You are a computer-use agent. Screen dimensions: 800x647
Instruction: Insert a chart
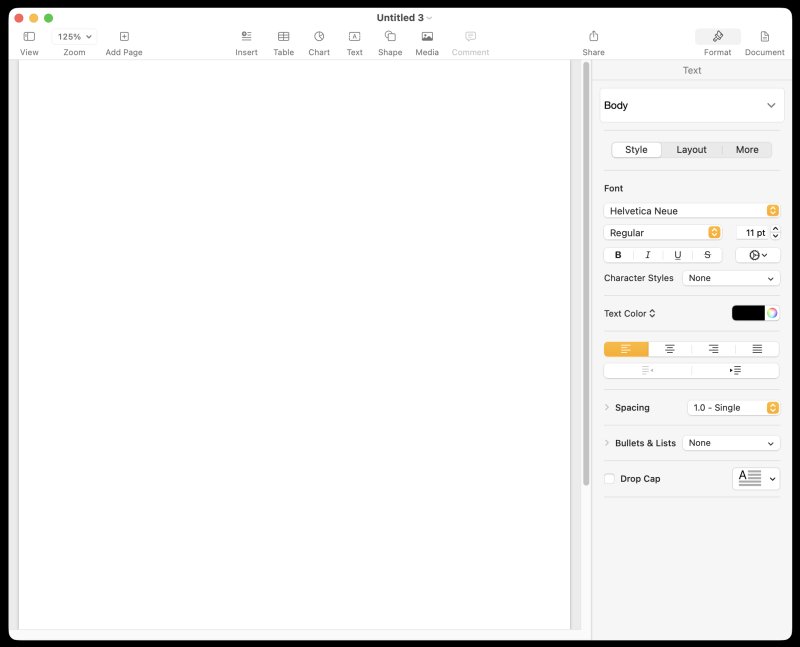click(318, 37)
